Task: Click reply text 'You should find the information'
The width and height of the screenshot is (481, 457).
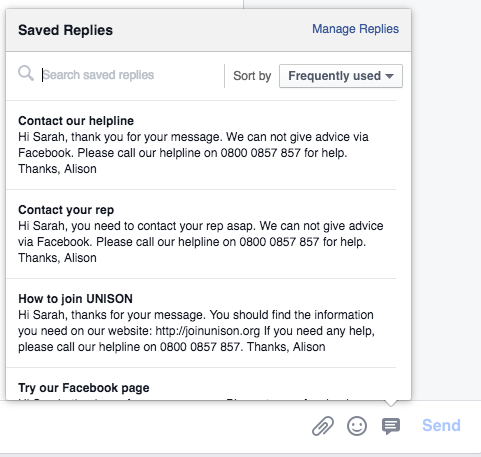Action: [x=292, y=315]
